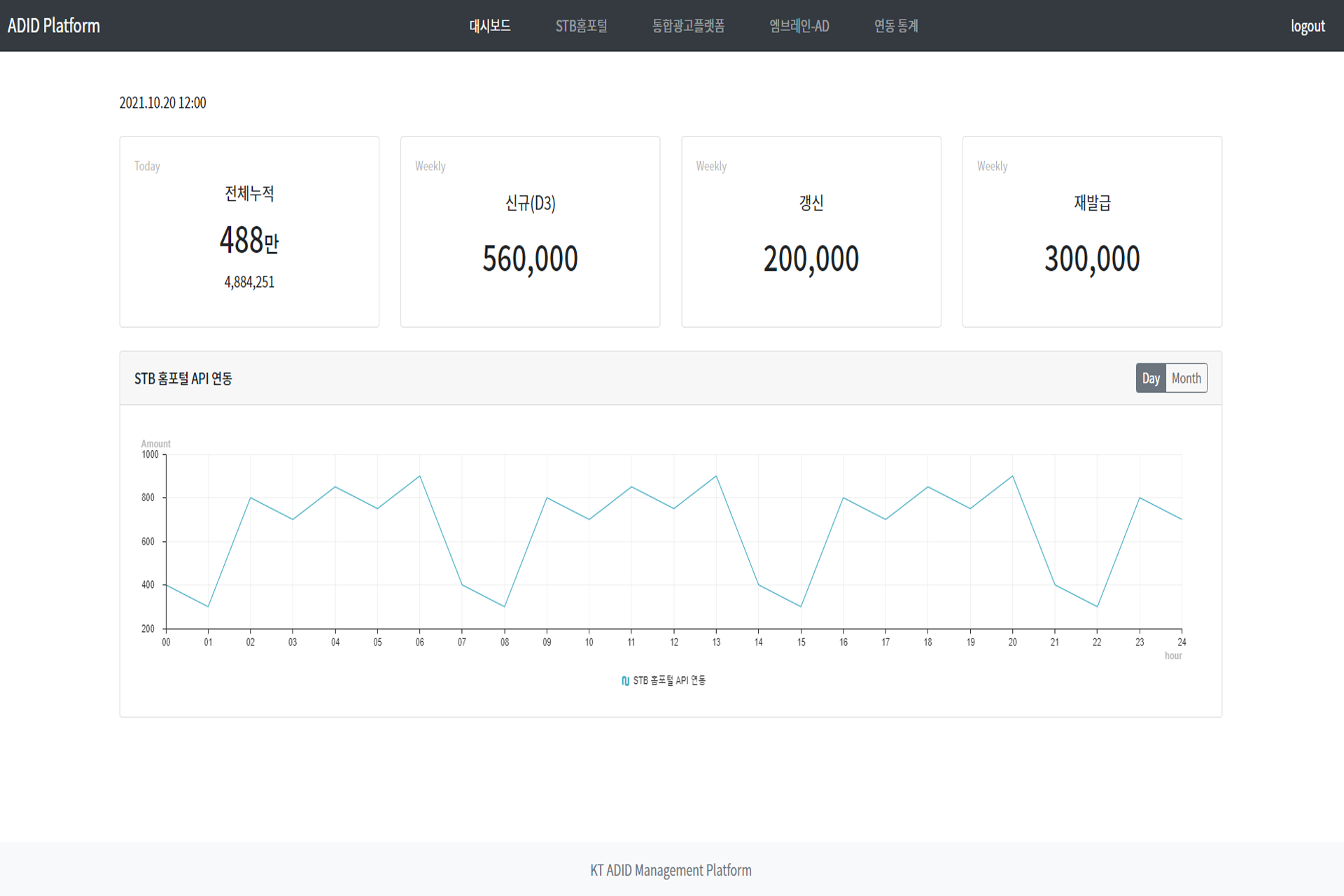The width and height of the screenshot is (1344, 896).
Task: Switch the chart to Day view
Action: (1151, 378)
